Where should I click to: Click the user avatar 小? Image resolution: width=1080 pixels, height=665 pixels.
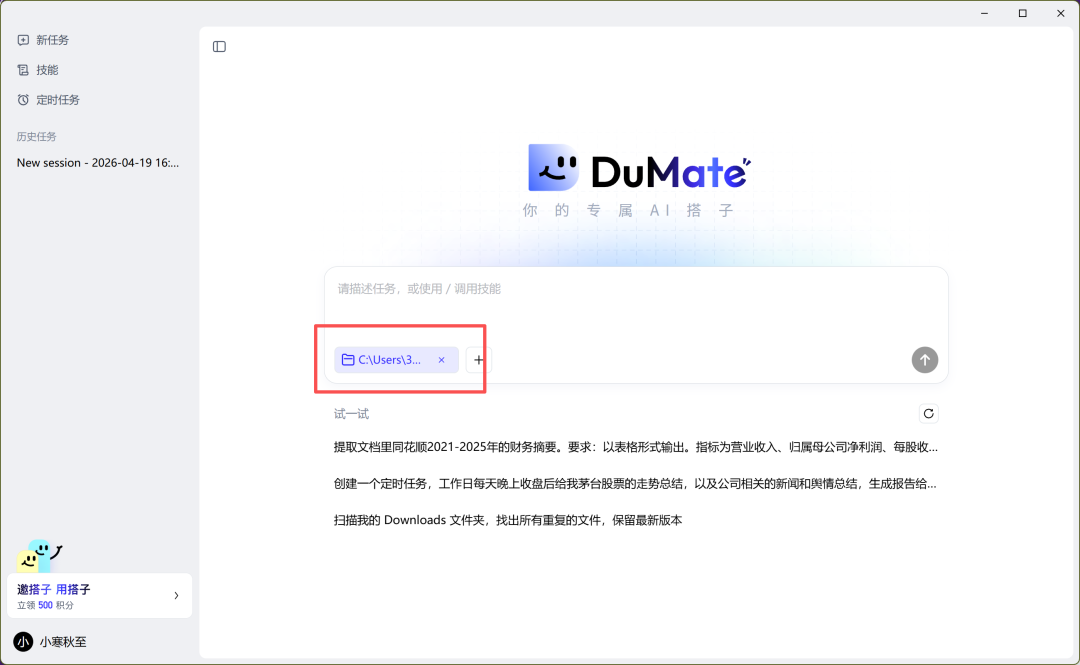pyautogui.click(x=23, y=642)
